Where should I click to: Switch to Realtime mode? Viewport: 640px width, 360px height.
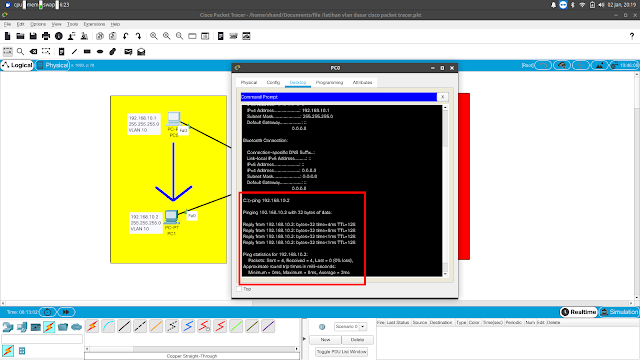578,312
